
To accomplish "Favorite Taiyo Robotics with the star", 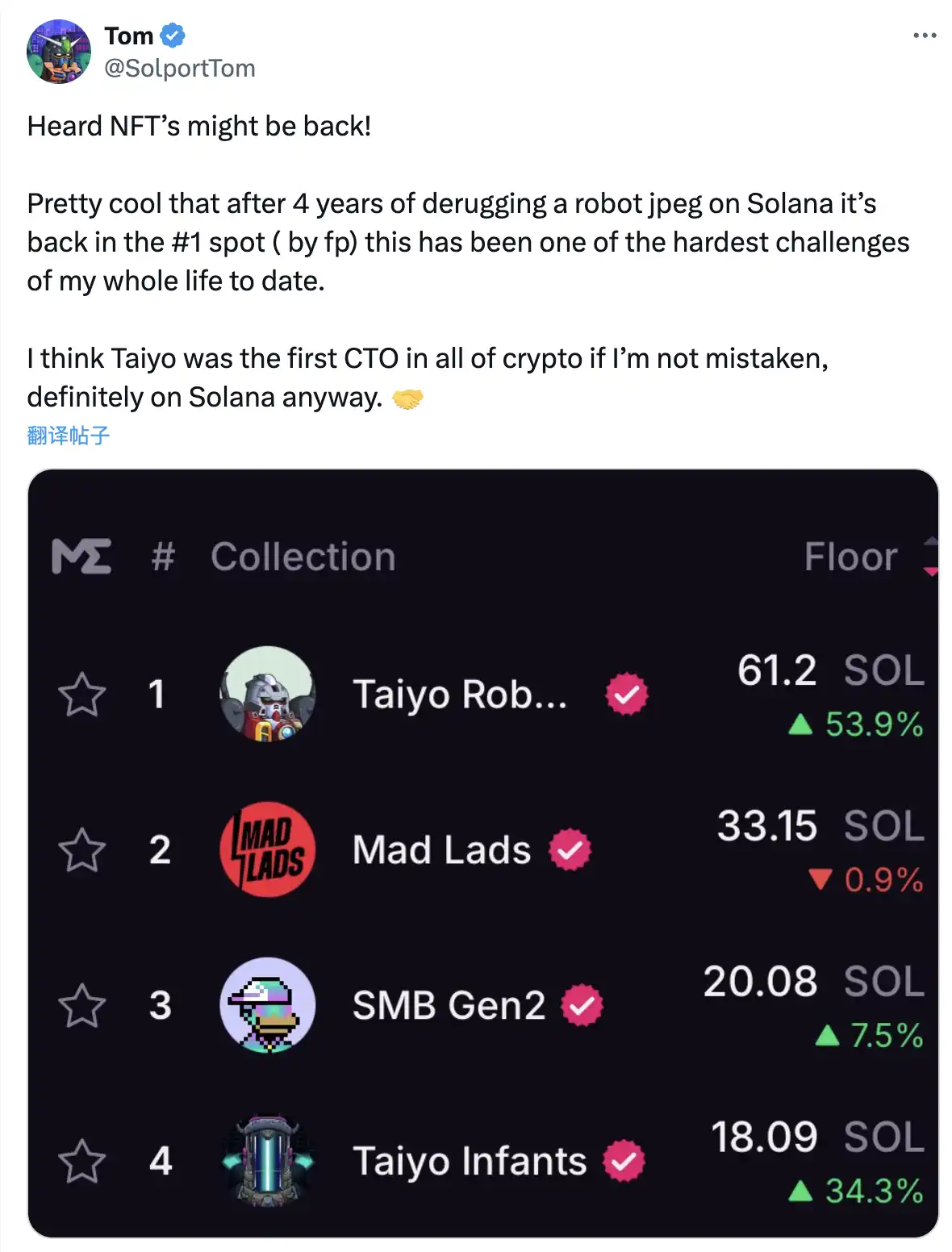I will pos(81,695).
